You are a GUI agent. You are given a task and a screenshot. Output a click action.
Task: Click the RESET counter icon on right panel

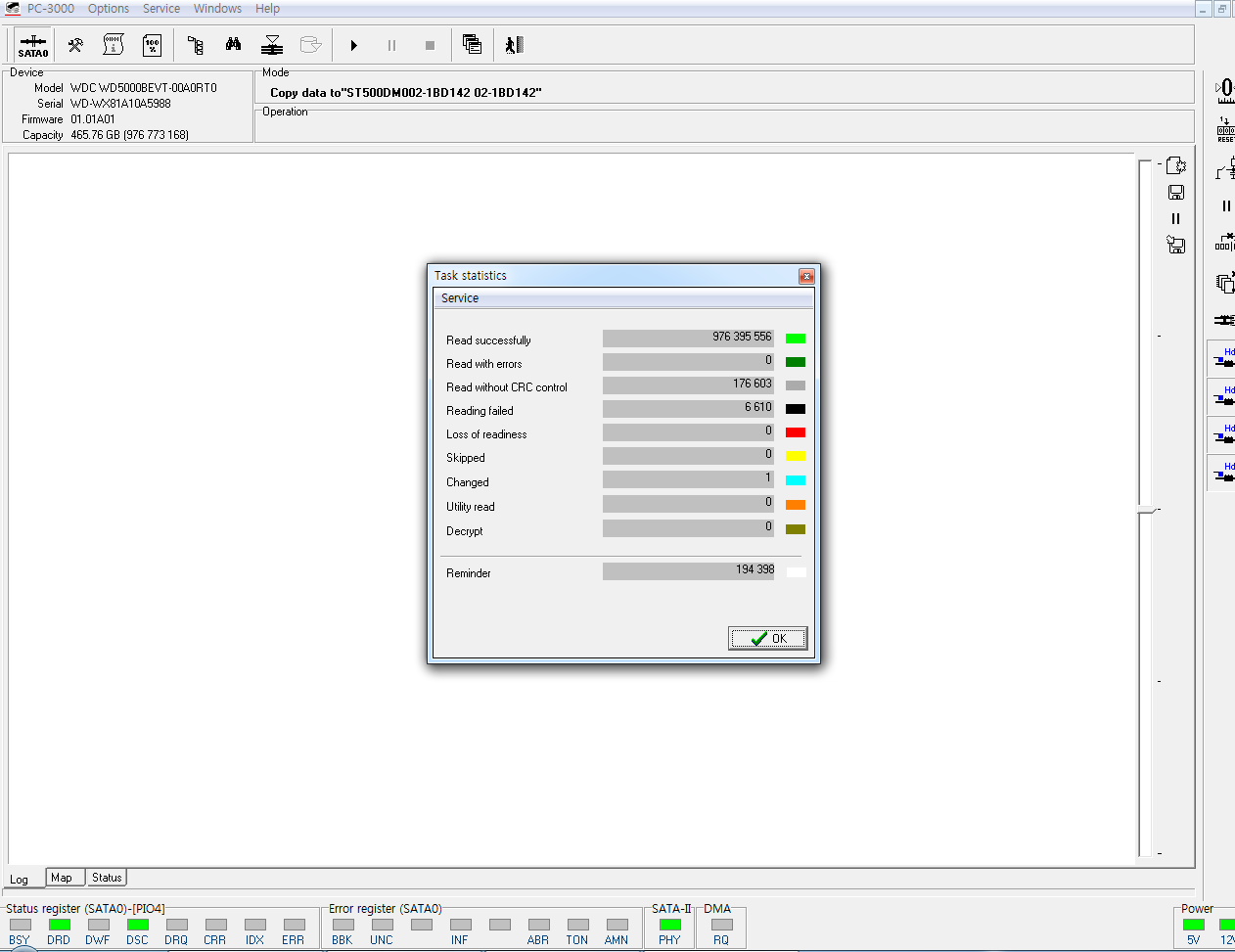pos(1225,129)
